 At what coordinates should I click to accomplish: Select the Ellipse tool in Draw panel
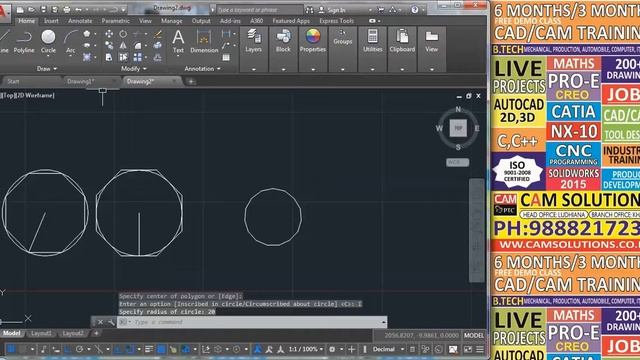pos(87,46)
